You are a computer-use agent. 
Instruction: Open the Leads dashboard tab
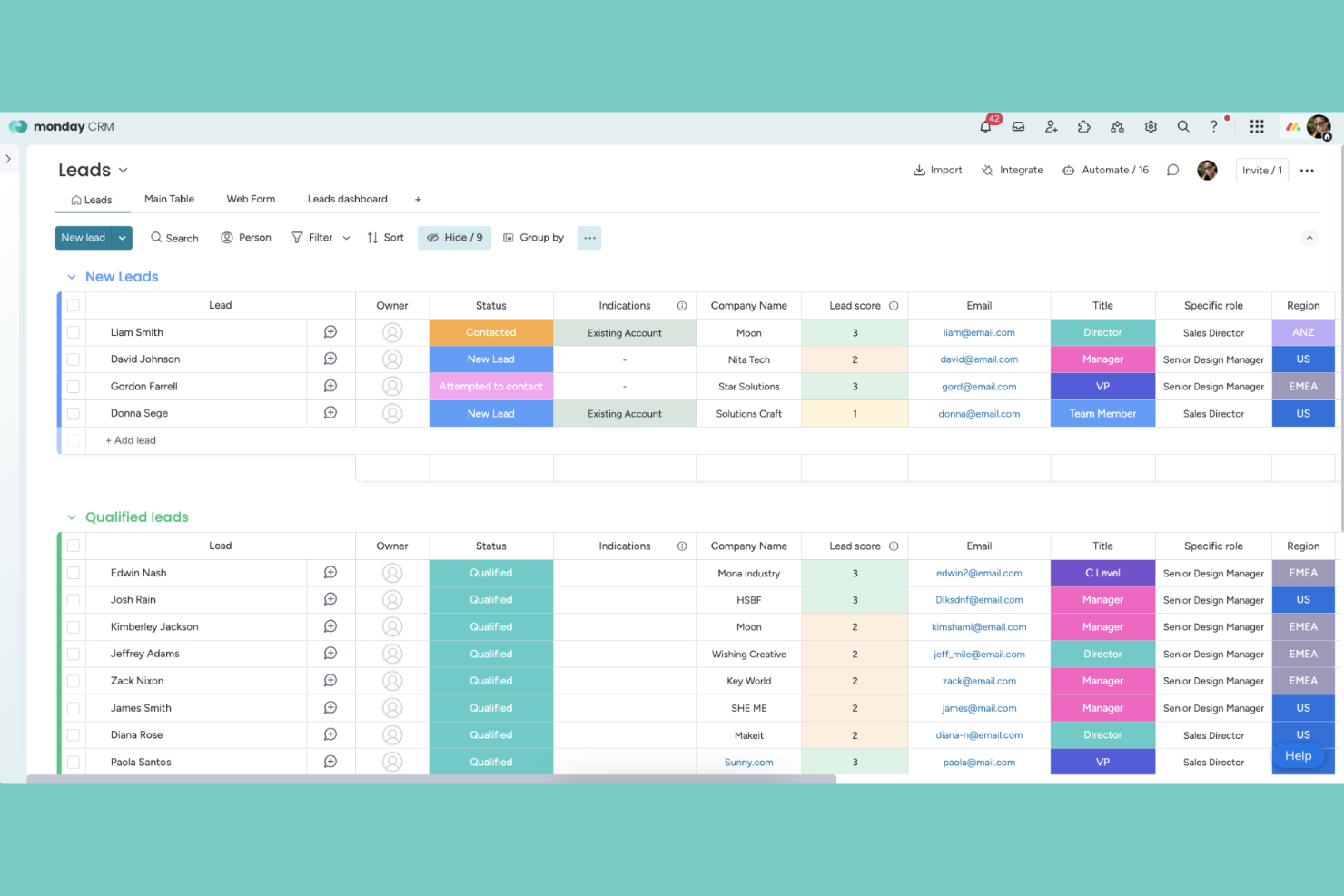coord(348,199)
